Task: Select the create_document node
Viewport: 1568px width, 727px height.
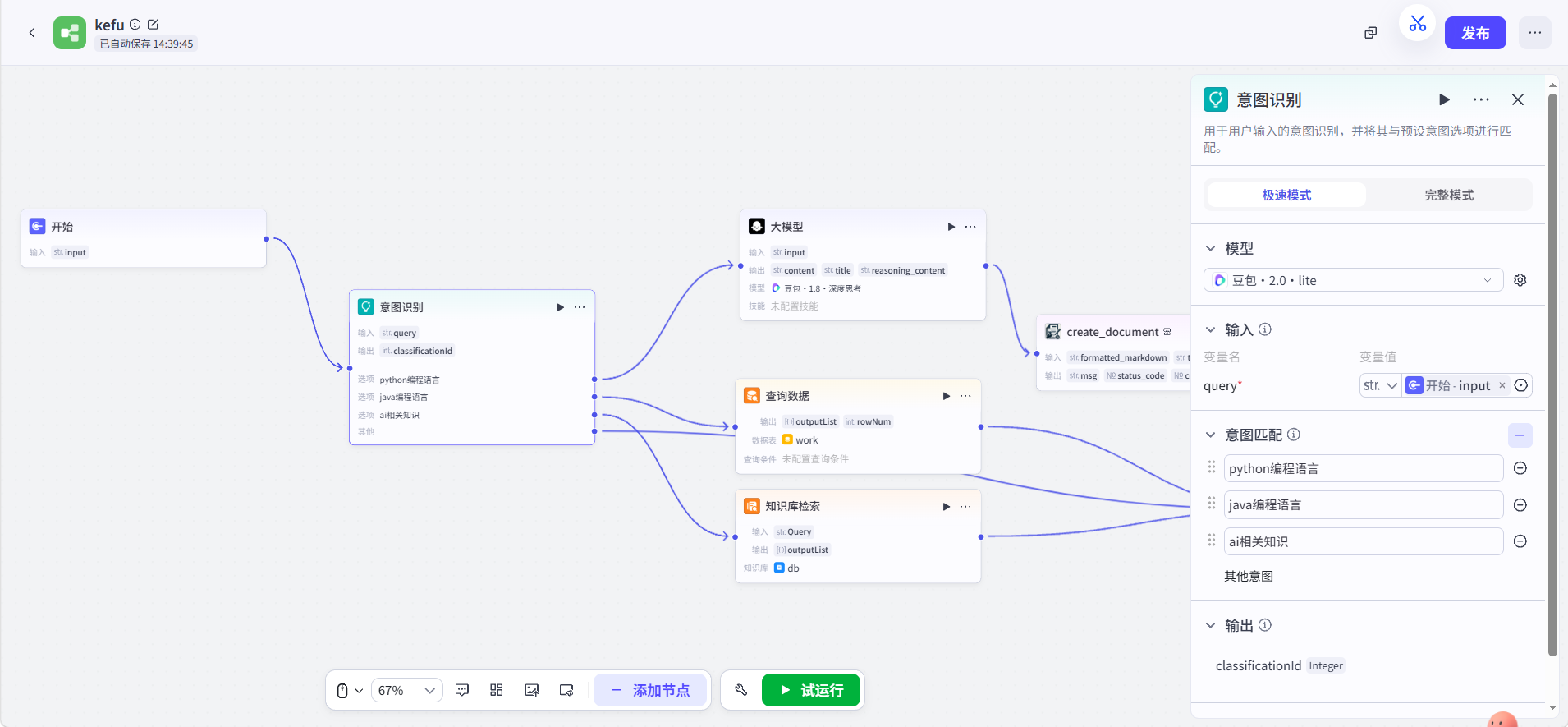Action: (x=1113, y=352)
